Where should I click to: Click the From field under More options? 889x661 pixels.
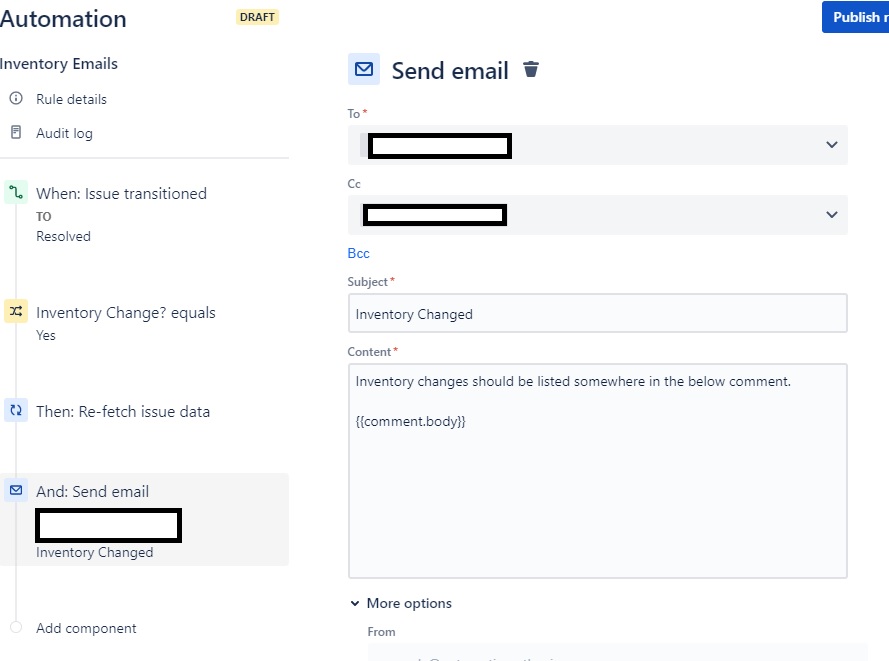[617, 652]
